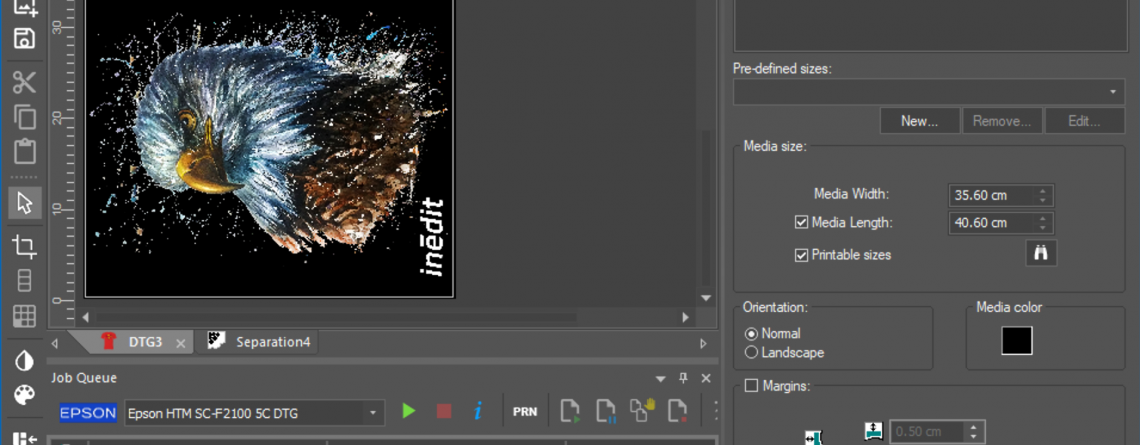Click the binoculars icon beside Printable sizes
Image resolution: width=1140 pixels, height=445 pixels.
(1040, 253)
